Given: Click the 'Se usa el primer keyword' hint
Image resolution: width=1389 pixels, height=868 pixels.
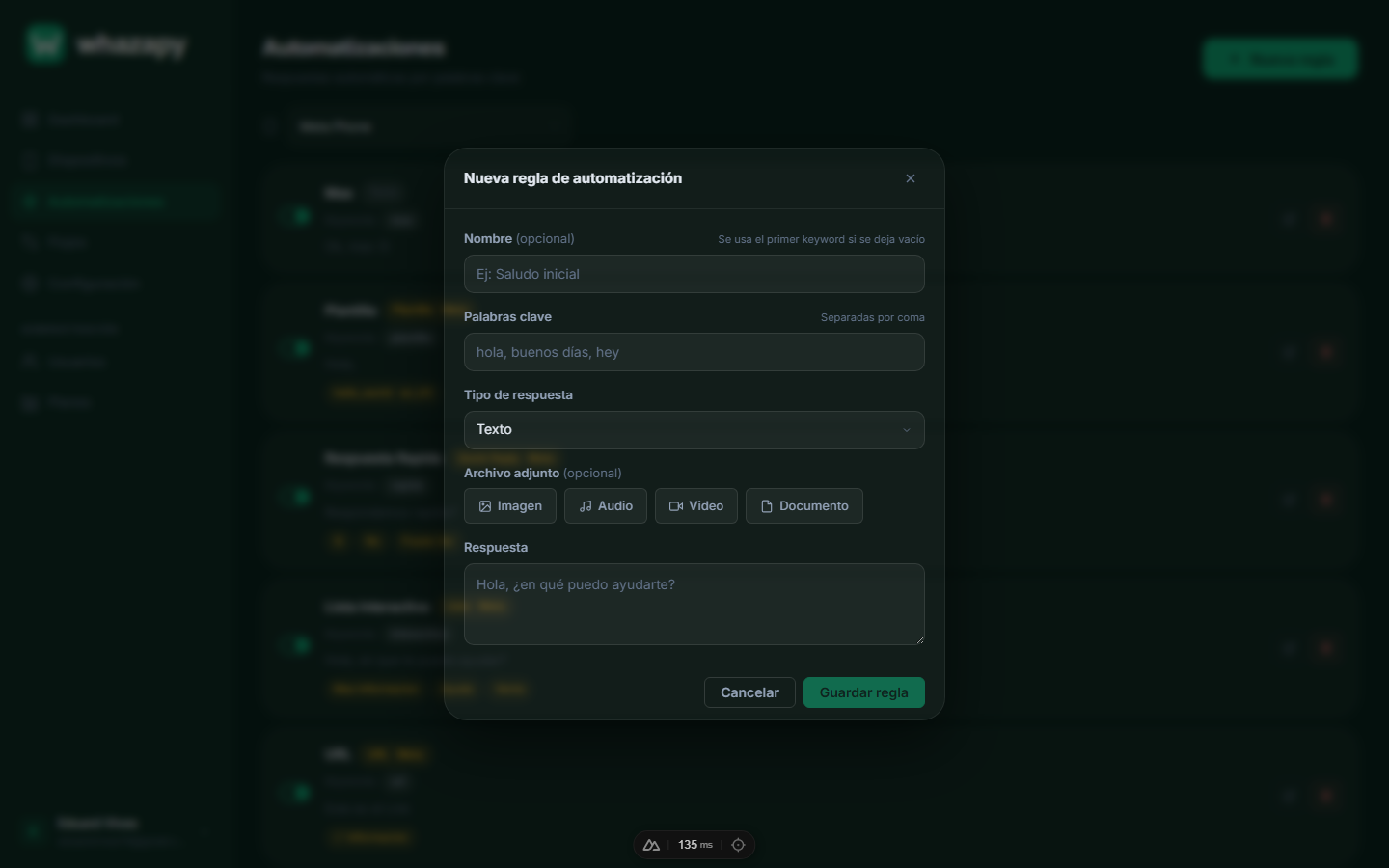Looking at the screenshot, I should point(821,239).
